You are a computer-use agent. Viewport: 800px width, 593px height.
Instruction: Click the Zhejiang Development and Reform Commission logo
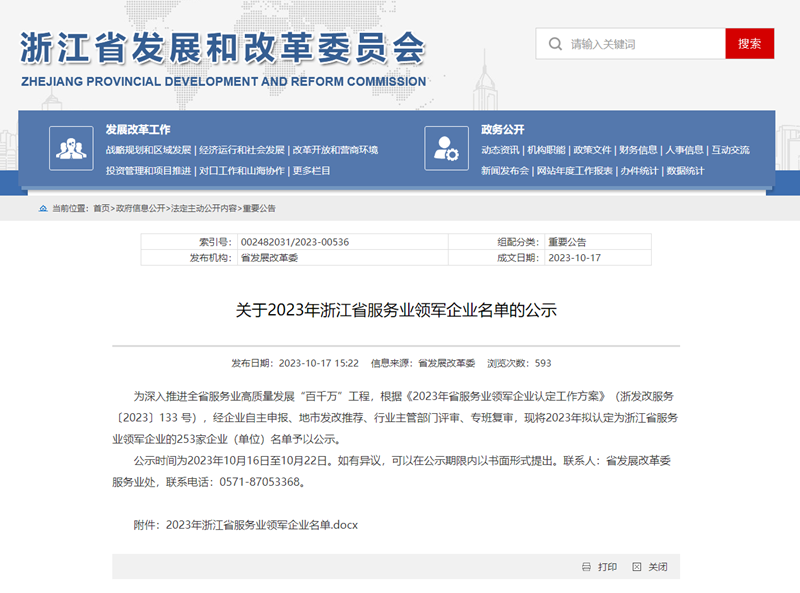pyautogui.click(x=224, y=57)
